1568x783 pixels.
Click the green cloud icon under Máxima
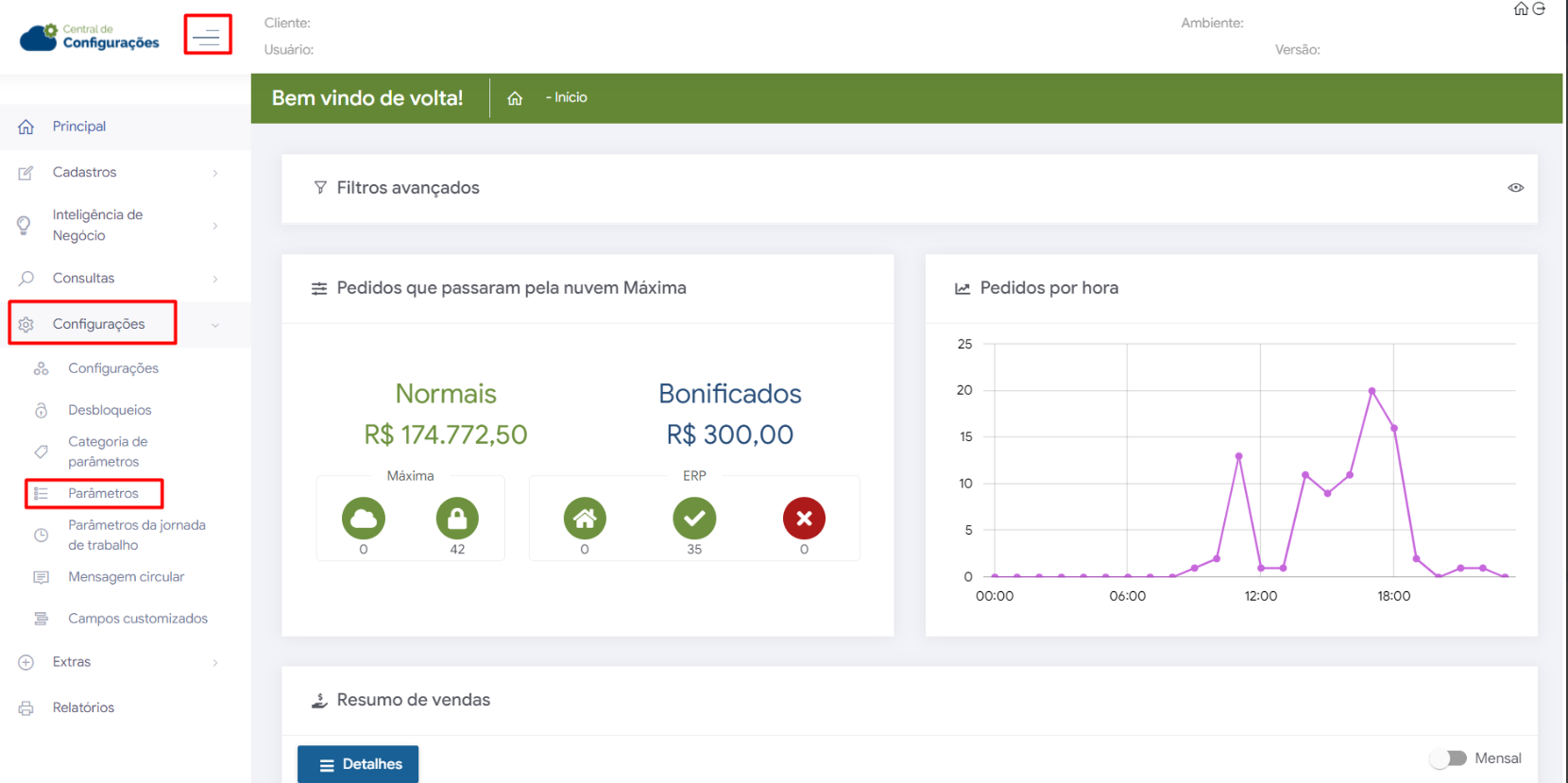(364, 519)
